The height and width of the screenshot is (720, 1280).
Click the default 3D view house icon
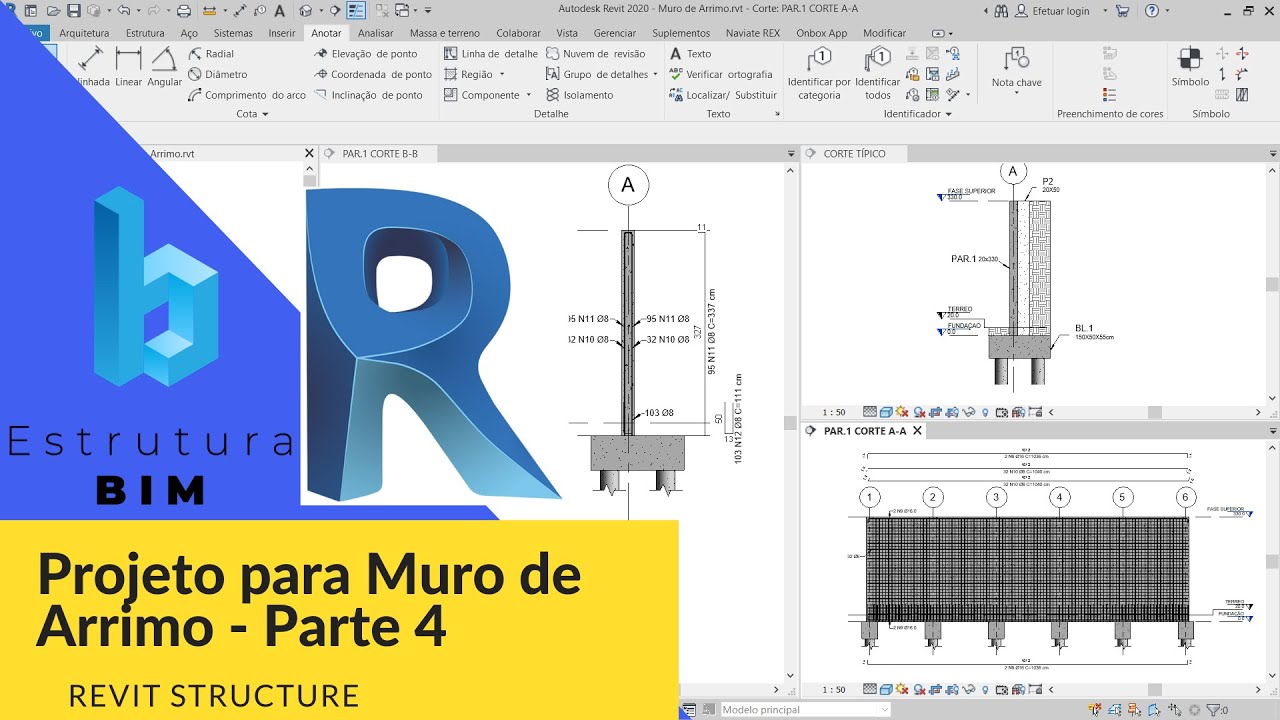[x=305, y=11]
